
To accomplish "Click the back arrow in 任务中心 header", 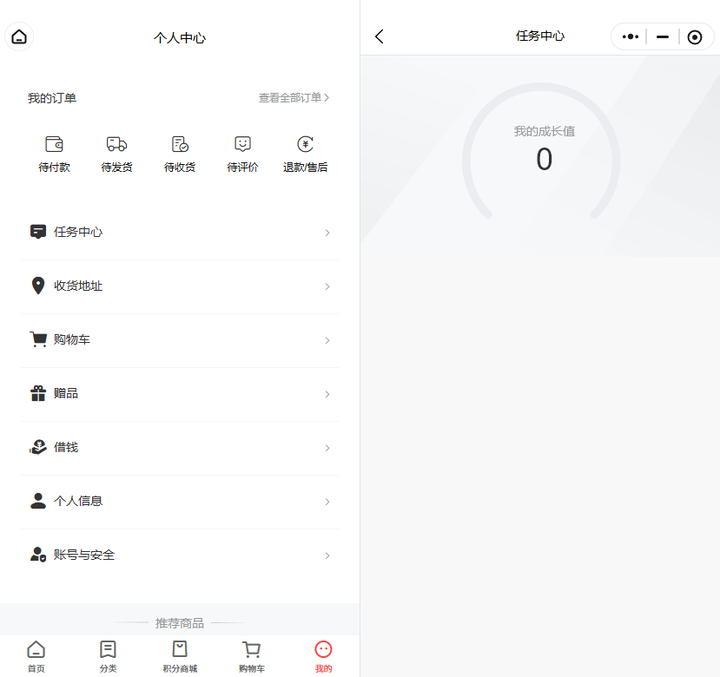I will click(379, 37).
